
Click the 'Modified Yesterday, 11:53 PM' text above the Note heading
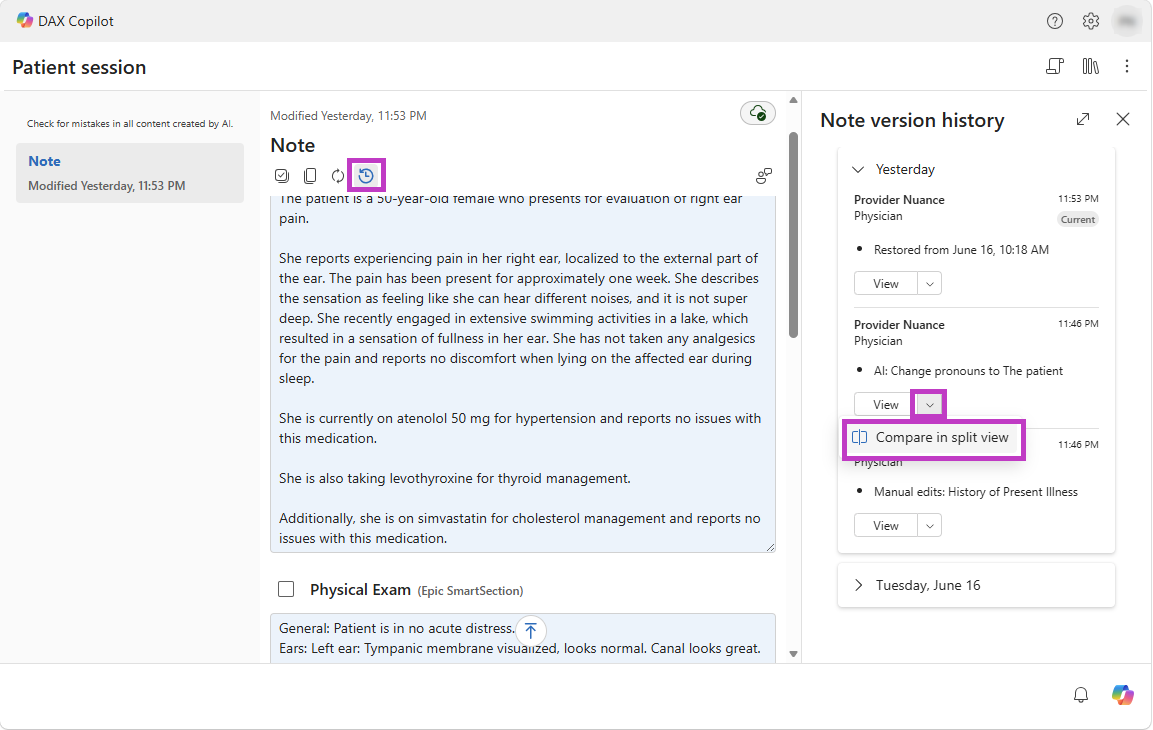[x=348, y=116]
